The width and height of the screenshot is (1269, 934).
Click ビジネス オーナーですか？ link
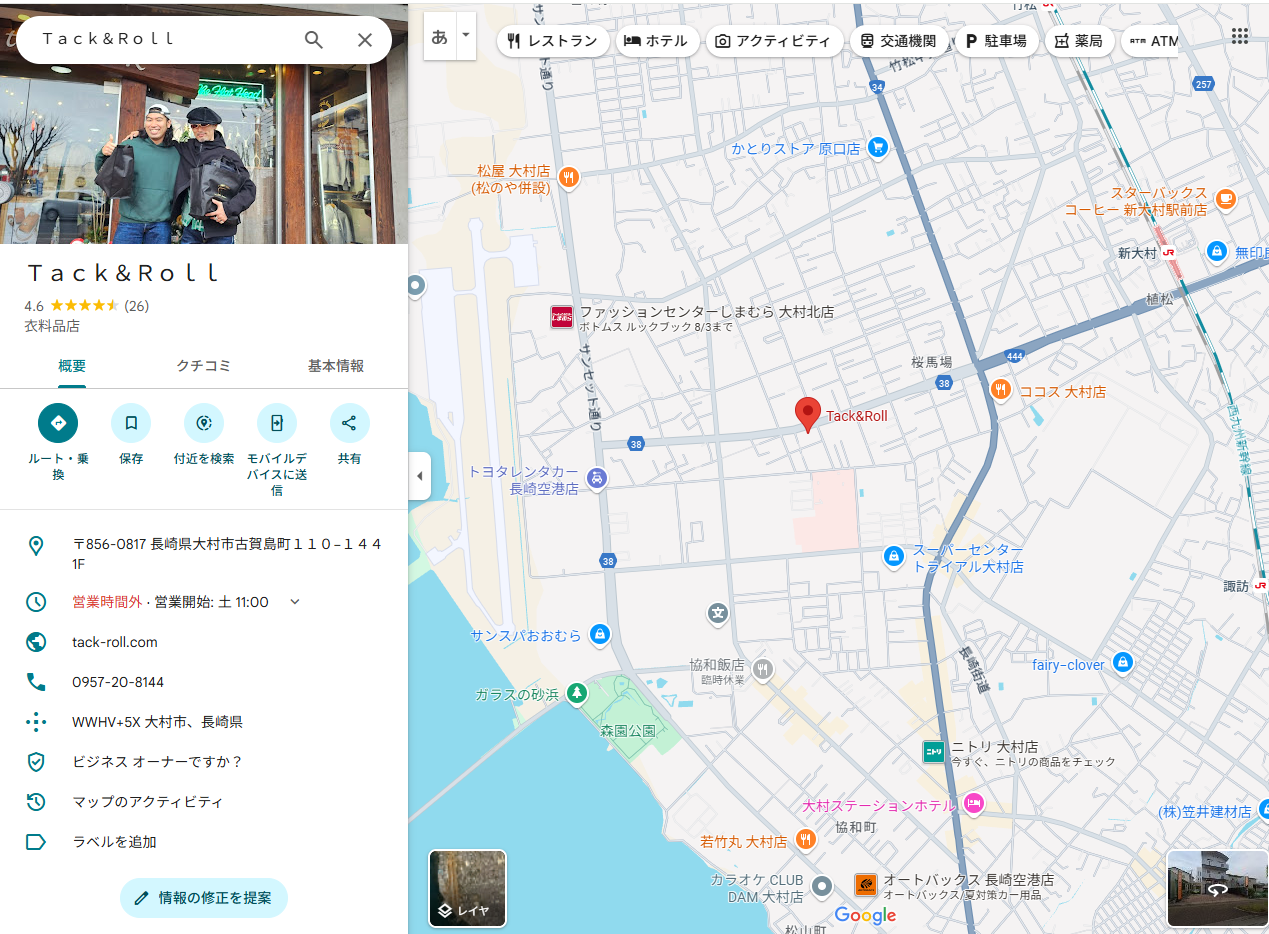pos(157,762)
